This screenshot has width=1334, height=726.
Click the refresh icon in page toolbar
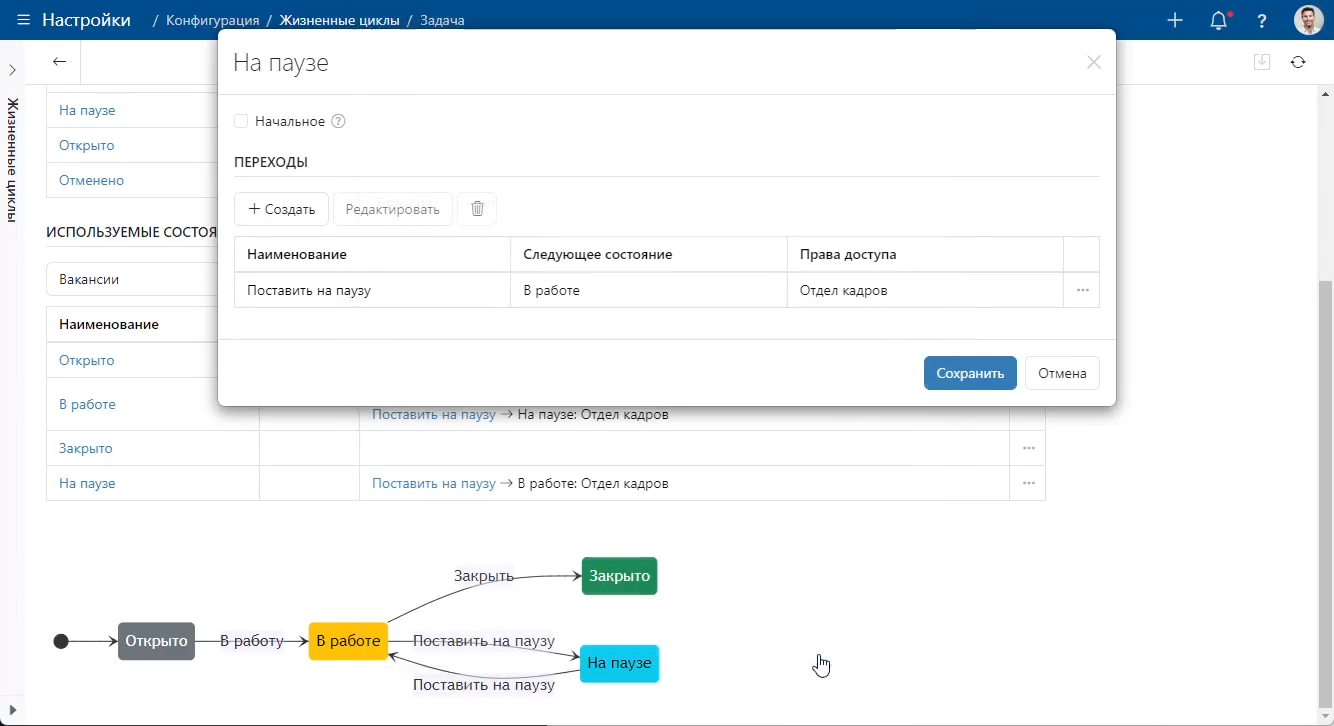1298,62
